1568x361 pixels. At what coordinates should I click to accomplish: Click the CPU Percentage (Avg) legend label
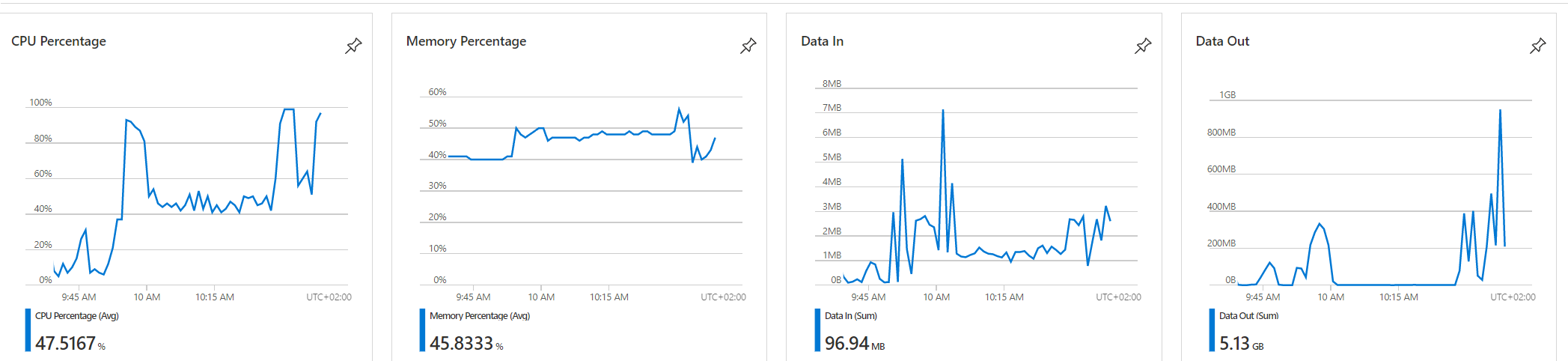point(77,316)
